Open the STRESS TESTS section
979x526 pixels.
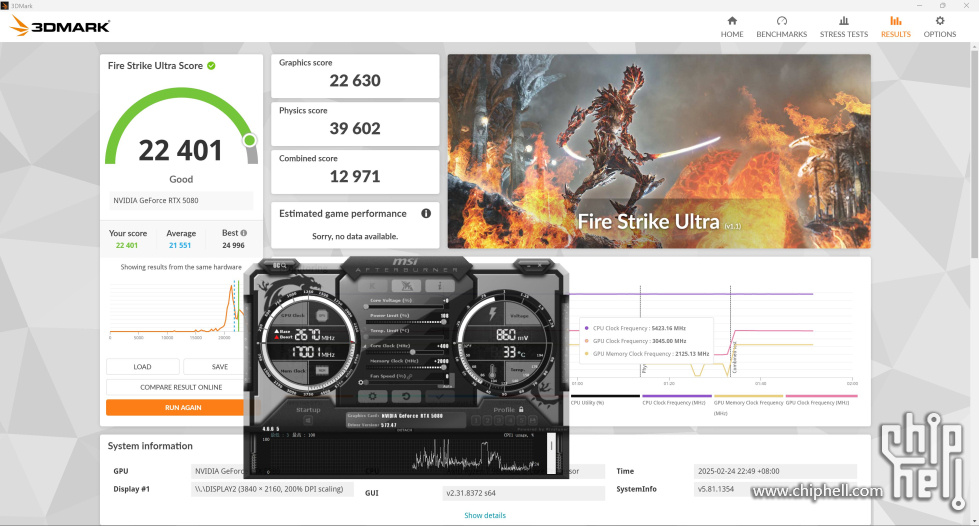click(844, 27)
